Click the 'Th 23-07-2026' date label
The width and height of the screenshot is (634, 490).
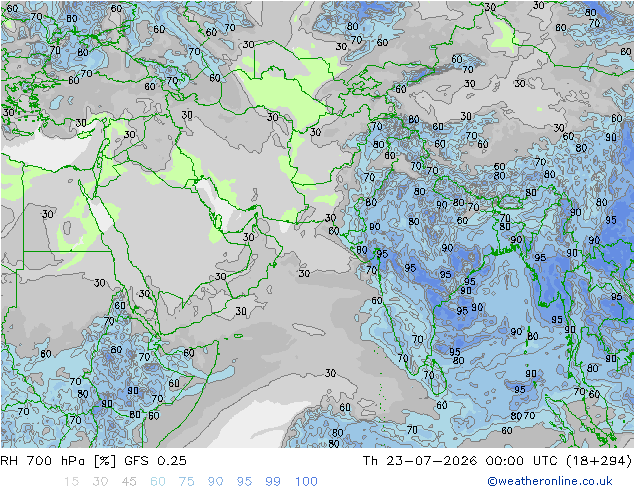click(x=420, y=461)
